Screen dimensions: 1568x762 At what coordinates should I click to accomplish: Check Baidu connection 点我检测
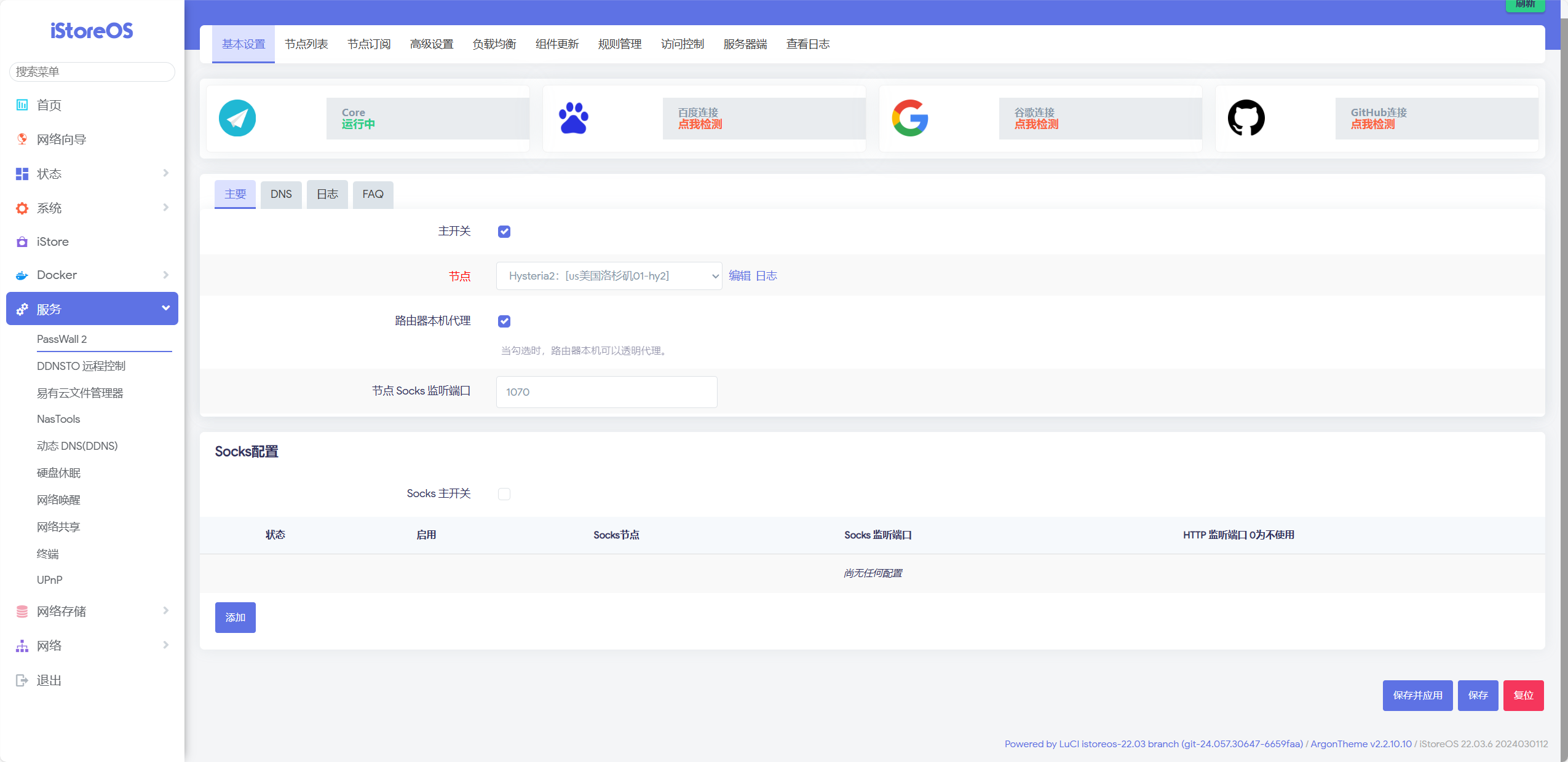point(700,124)
